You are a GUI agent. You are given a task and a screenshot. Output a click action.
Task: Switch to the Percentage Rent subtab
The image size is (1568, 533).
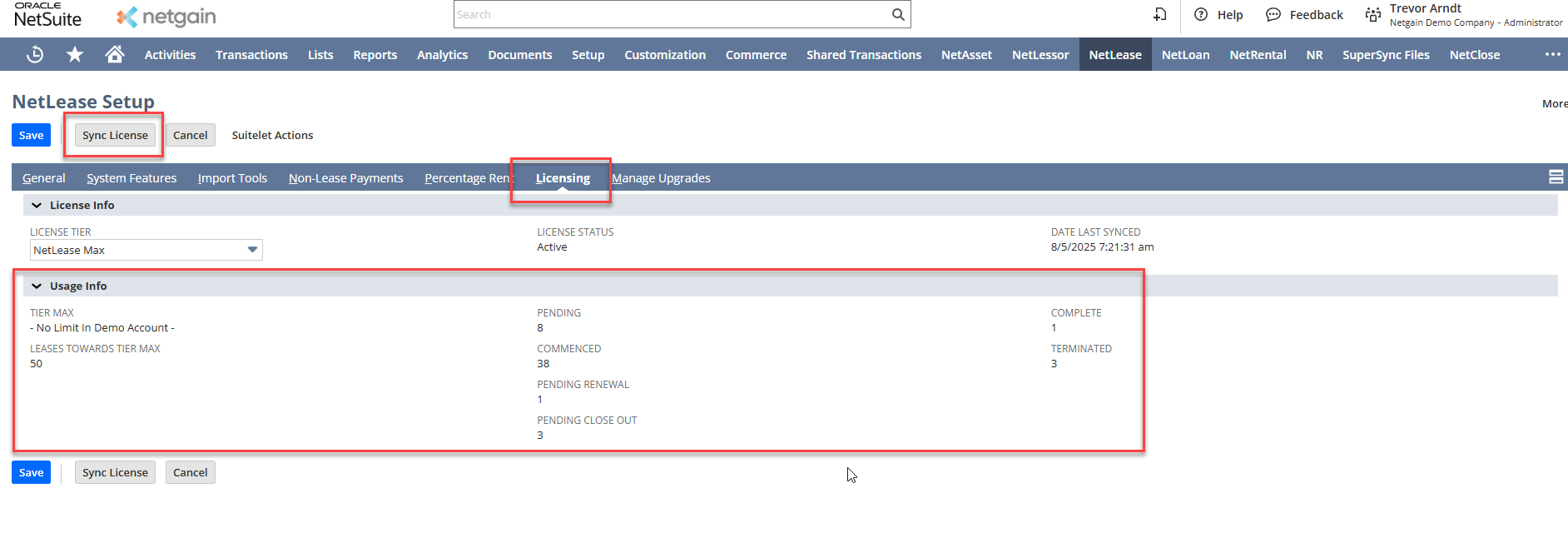click(468, 178)
